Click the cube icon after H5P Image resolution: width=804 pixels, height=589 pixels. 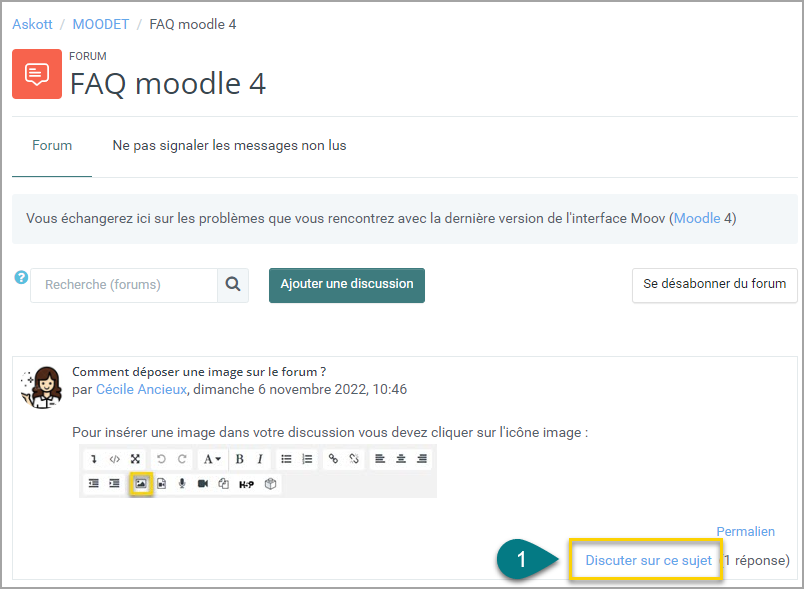[x=271, y=483]
